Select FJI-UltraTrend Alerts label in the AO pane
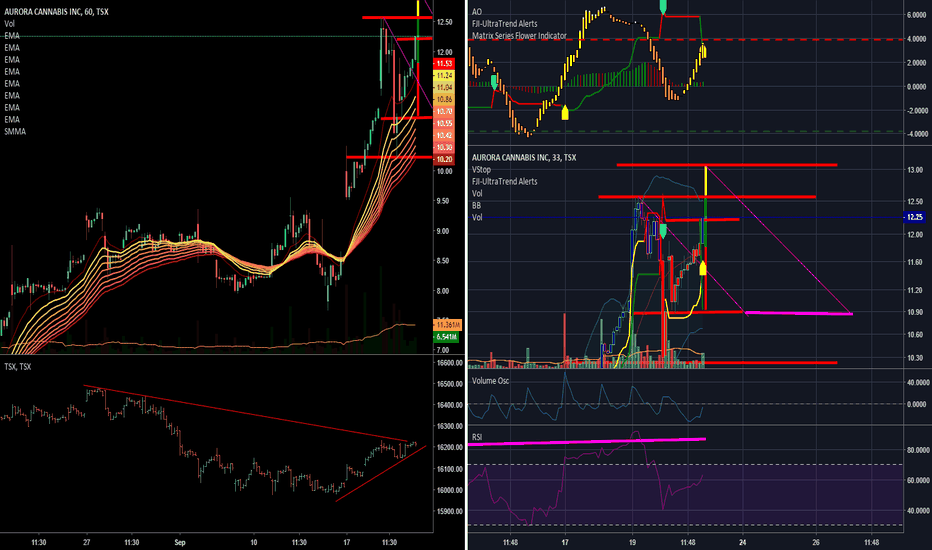This screenshot has width=932, height=550. point(505,24)
